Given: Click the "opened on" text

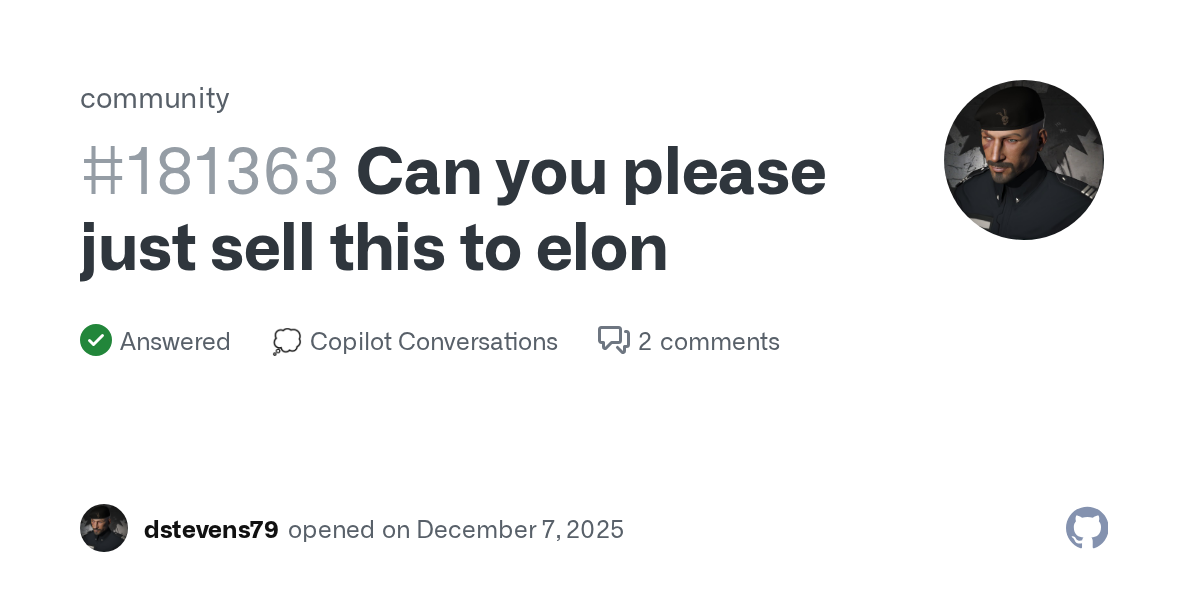Looking at the screenshot, I should point(349,529).
